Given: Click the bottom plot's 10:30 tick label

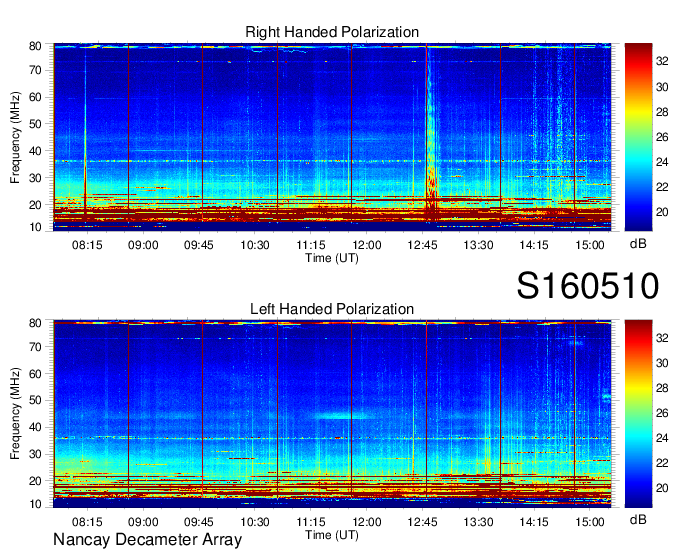Looking at the screenshot, I should coord(255,522).
